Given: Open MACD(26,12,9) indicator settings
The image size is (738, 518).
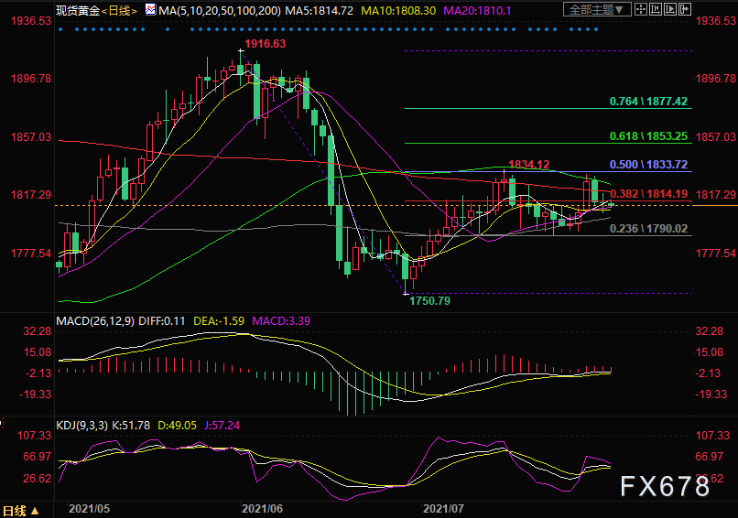Looking at the screenshot, I should pos(95,321).
